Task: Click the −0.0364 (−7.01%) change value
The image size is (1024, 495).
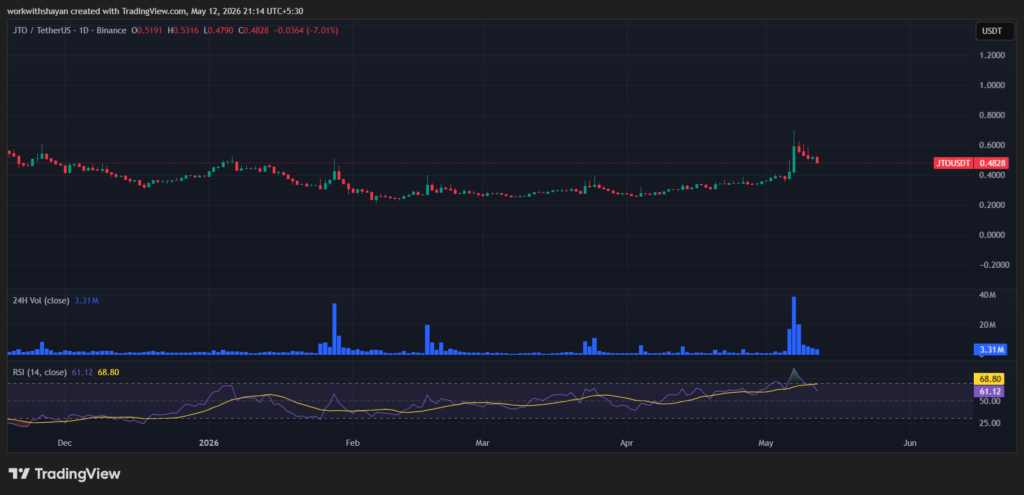Action: [306, 30]
